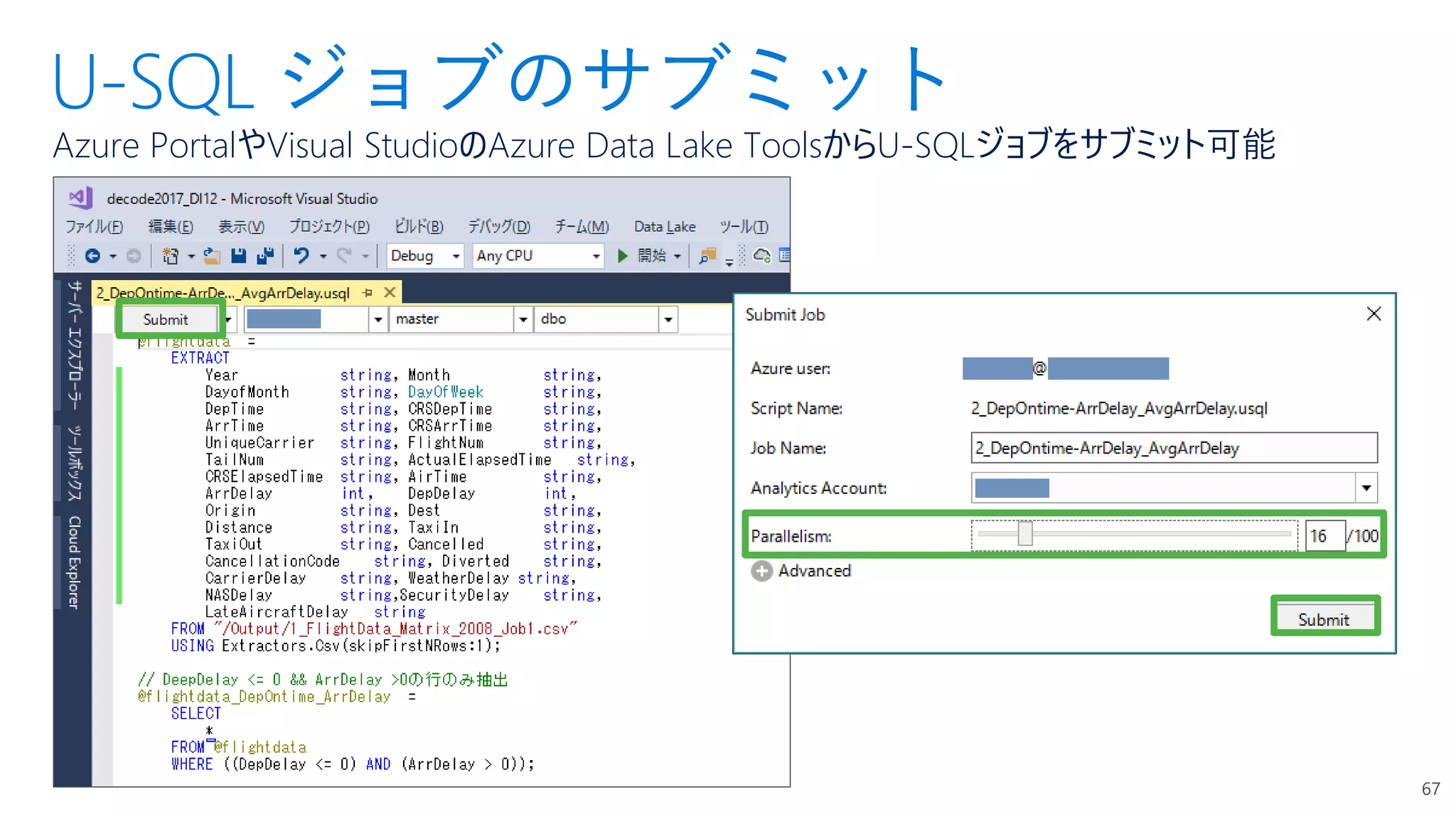1456x819 pixels.
Task: Open the プロジェクト(P) menu
Action: [x=329, y=226]
